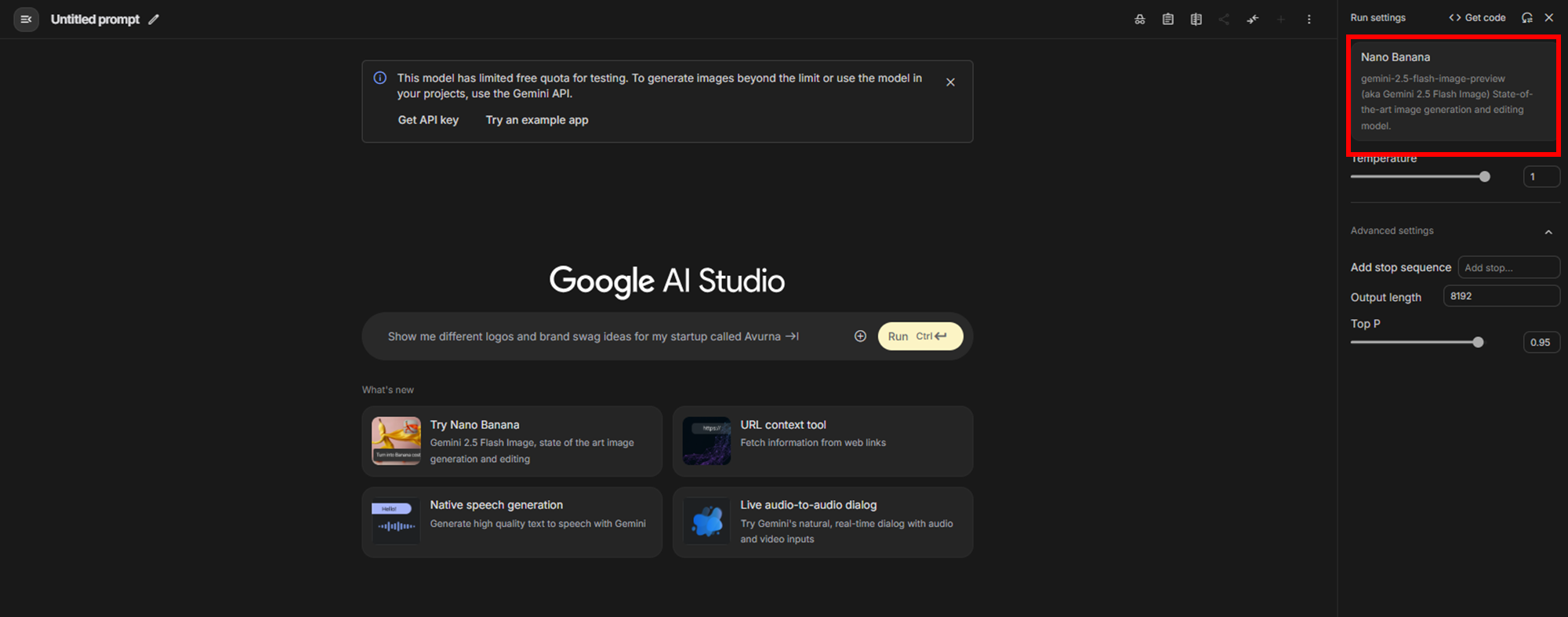Click the URL context tool thumbnail
The image size is (1568, 617).
(x=706, y=441)
